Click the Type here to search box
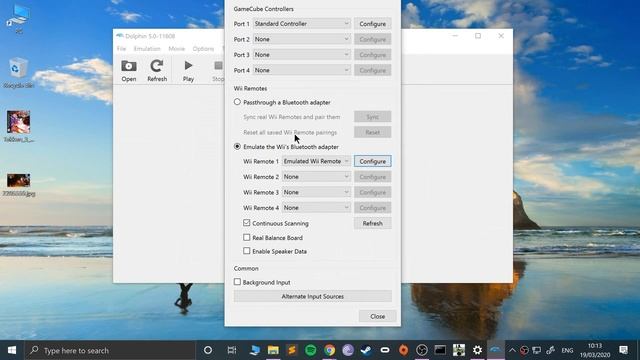Image resolution: width=640 pixels, height=360 pixels. (x=111, y=350)
